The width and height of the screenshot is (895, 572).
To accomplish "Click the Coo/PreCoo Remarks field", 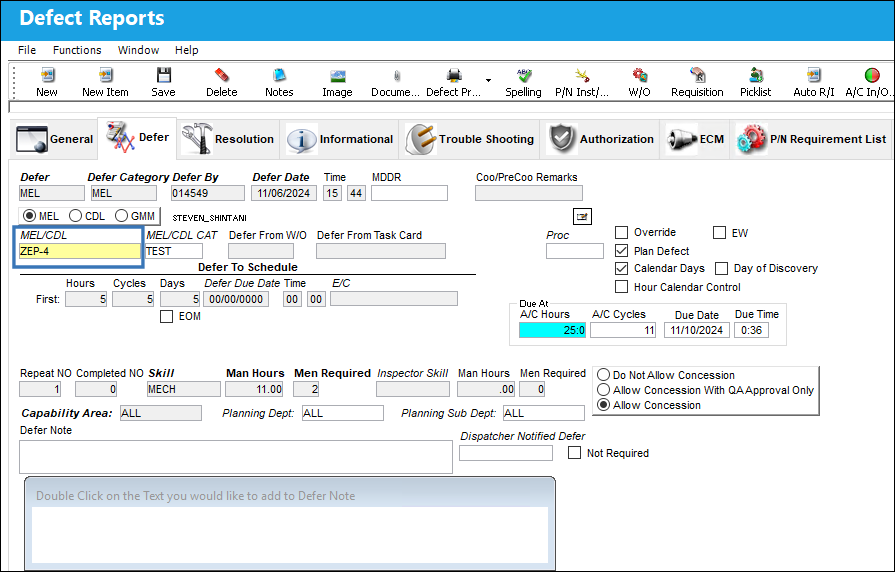I will tap(529, 194).
